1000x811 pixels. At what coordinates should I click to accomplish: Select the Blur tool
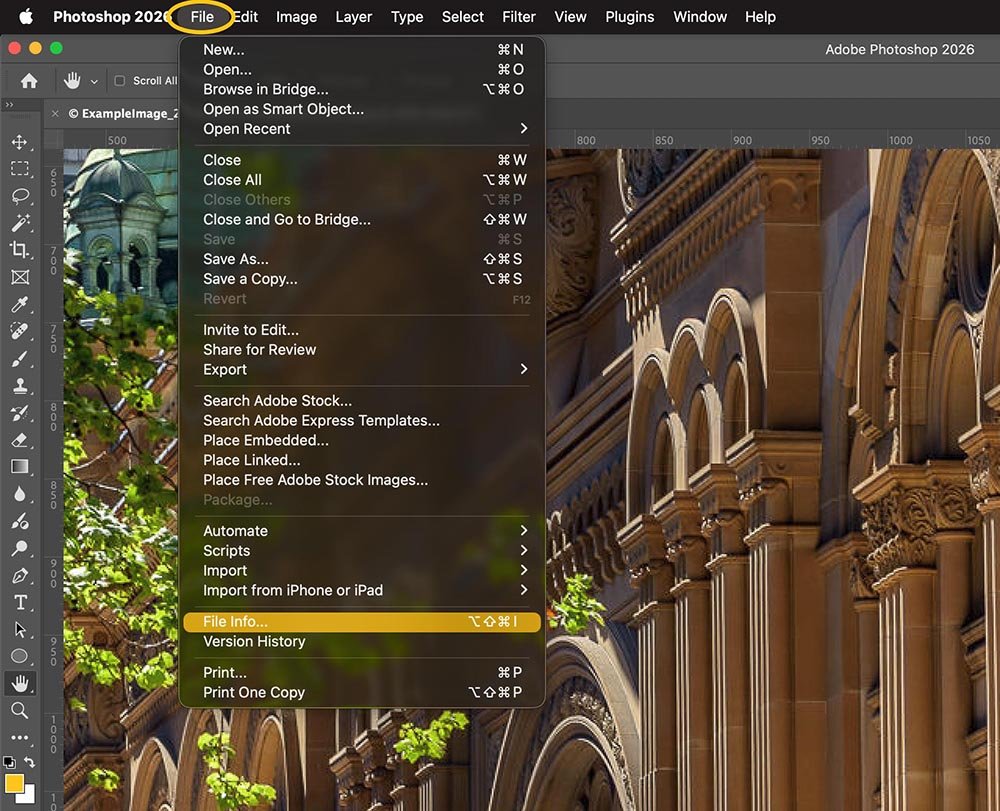[x=20, y=494]
